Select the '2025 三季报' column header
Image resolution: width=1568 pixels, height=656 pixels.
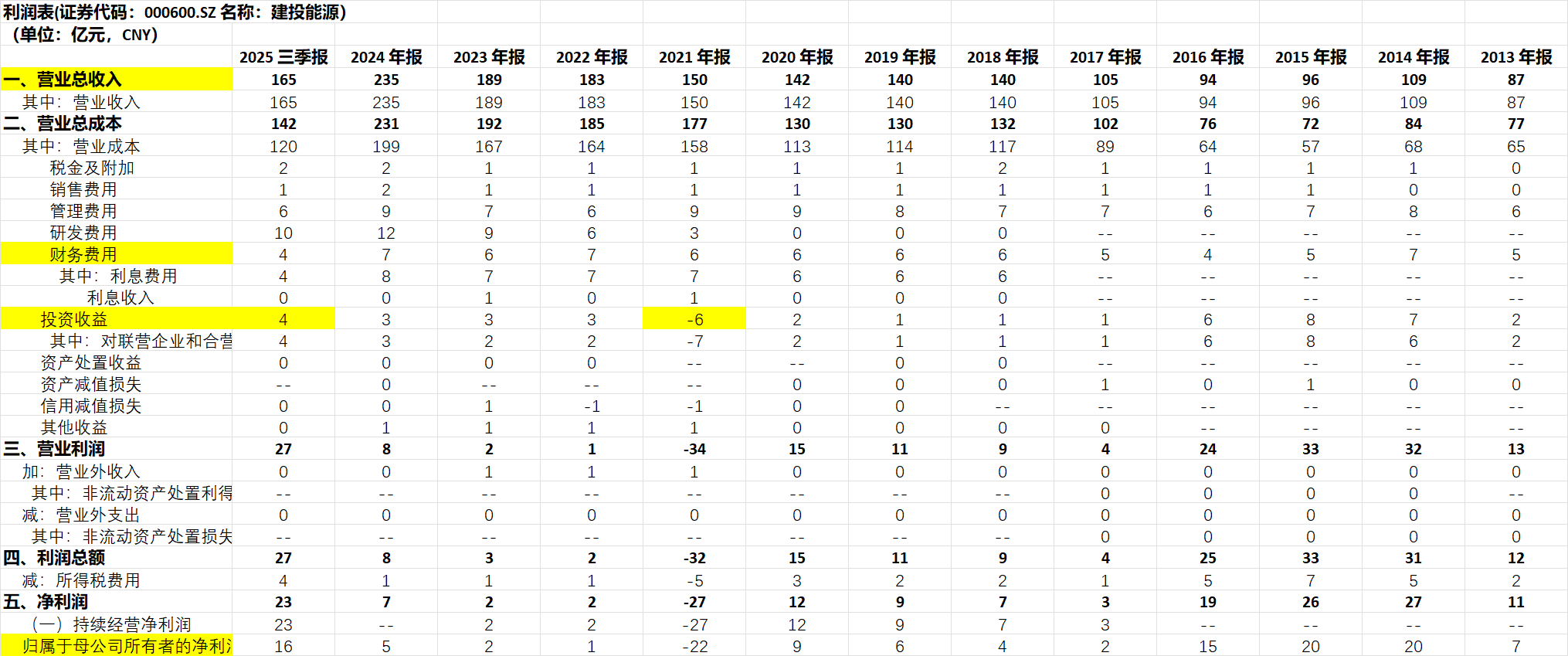pyautogui.click(x=283, y=57)
